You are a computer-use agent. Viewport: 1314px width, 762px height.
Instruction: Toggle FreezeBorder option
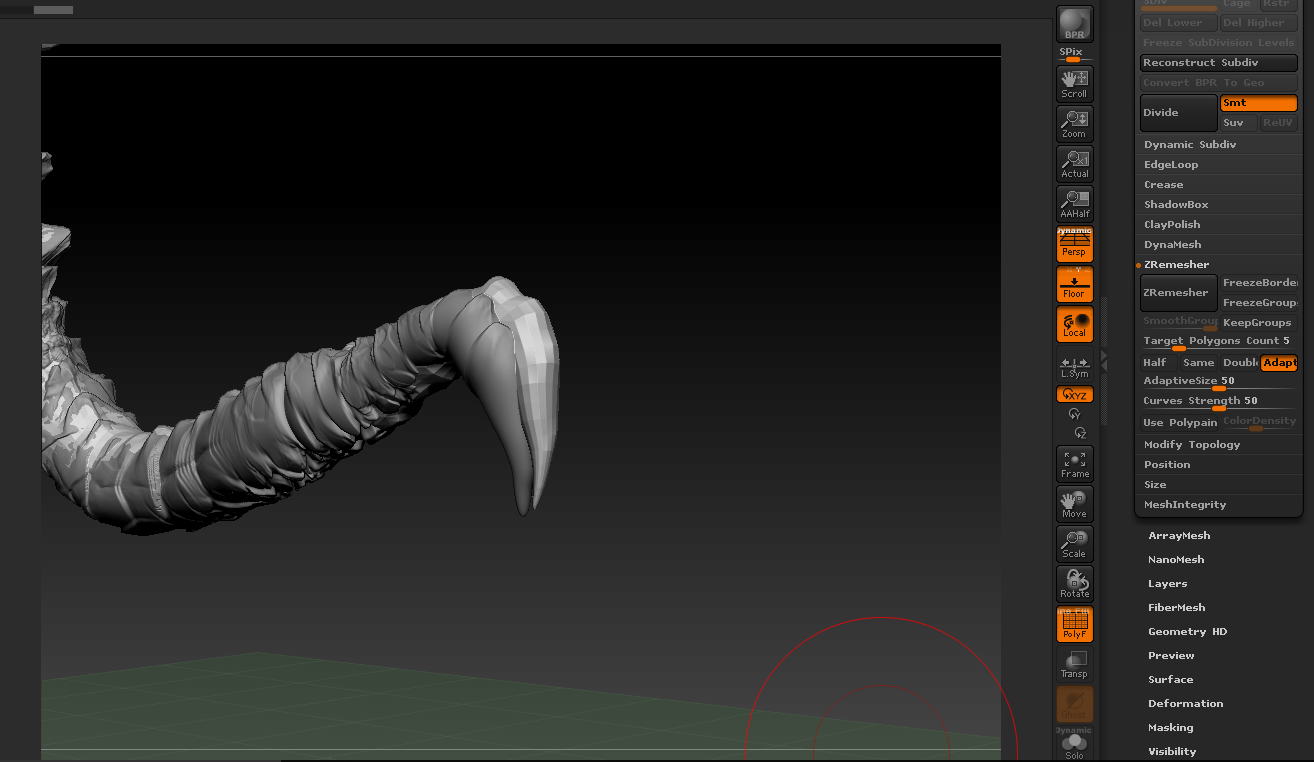pyautogui.click(x=1259, y=283)
